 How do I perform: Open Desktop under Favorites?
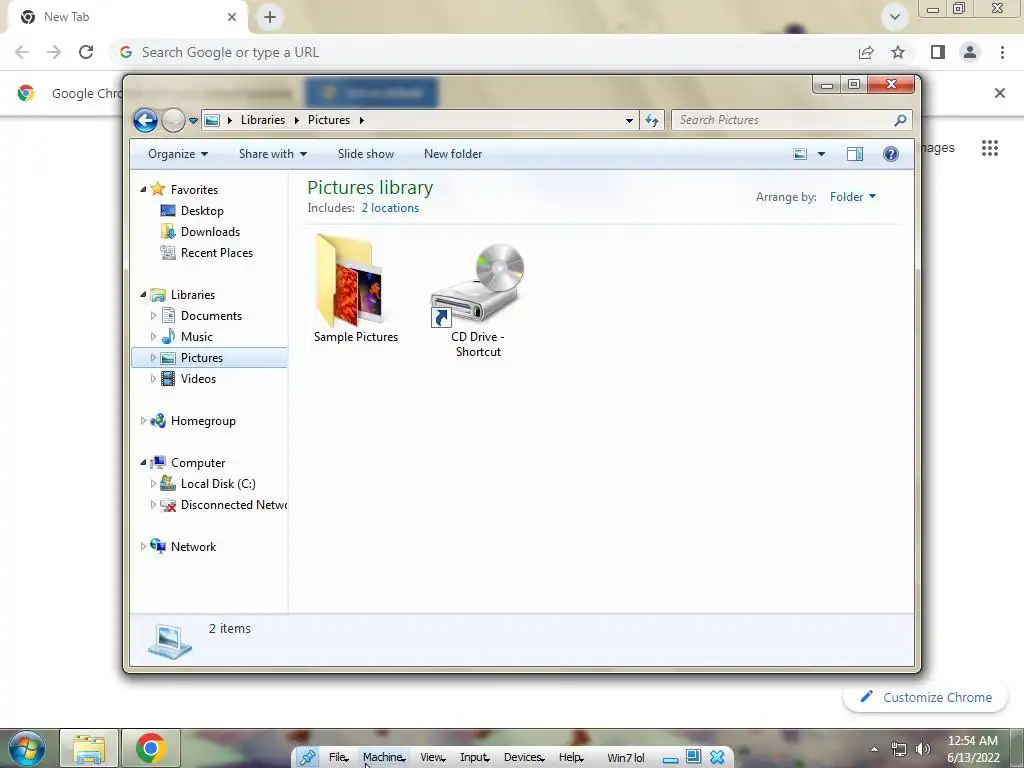202,211
